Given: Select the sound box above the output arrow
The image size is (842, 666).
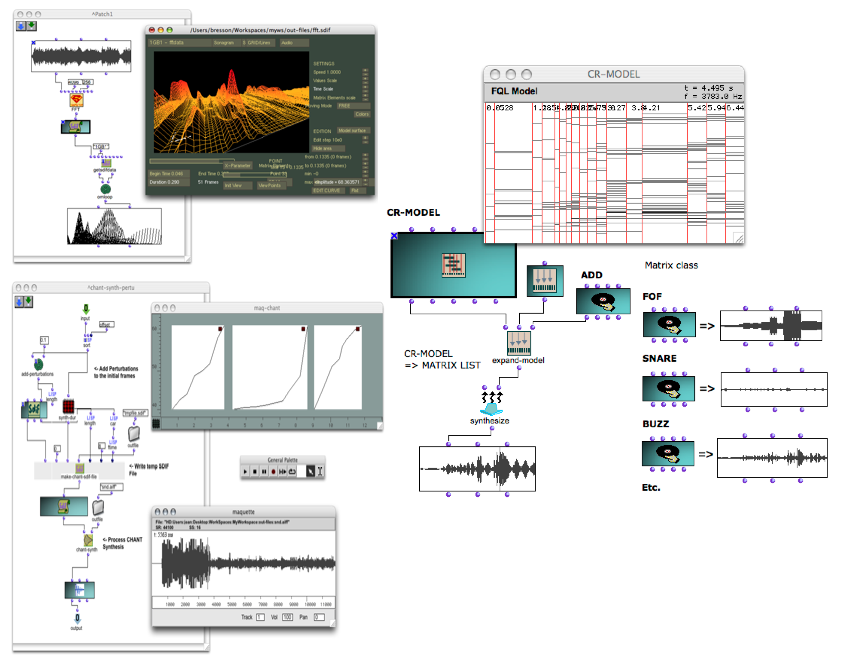Looking at the screenshot, I should point(79,590).
